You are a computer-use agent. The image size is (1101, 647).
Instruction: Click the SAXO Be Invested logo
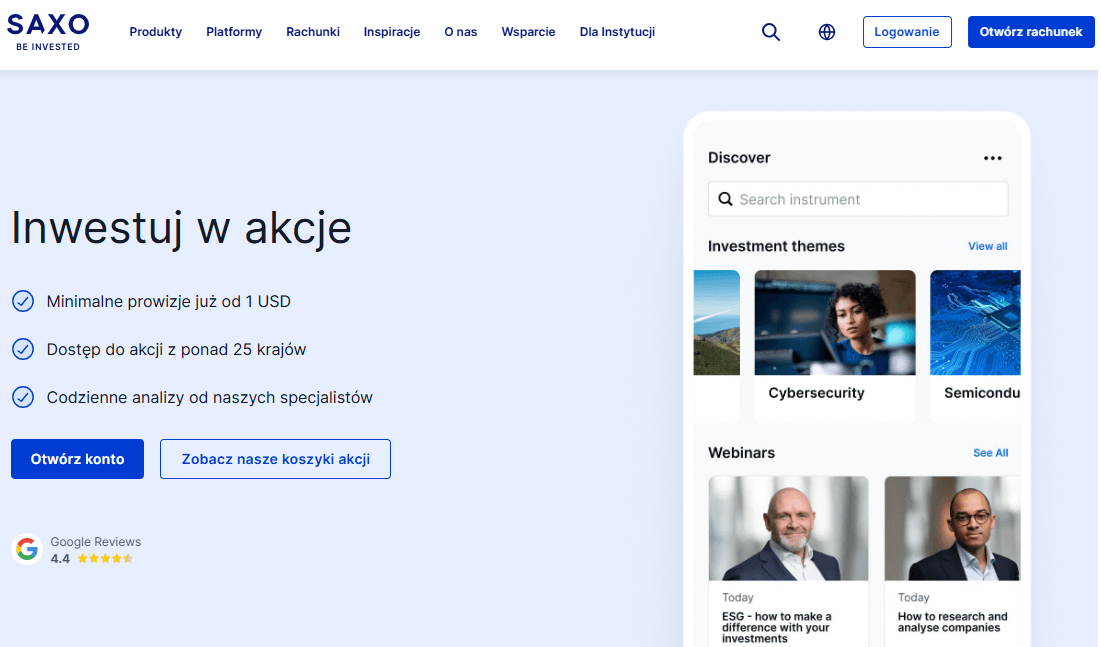point(48,32)
